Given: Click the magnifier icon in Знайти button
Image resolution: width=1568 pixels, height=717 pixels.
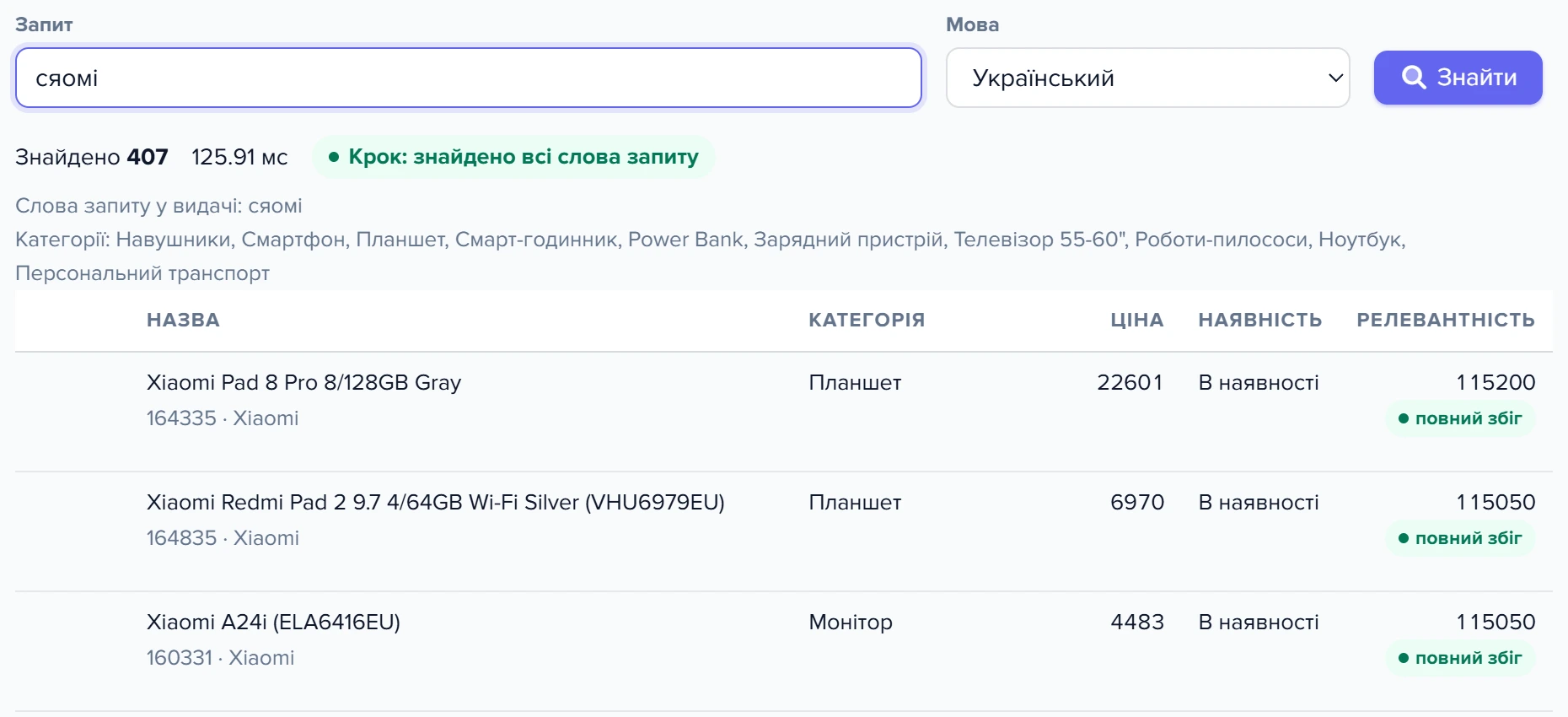Looking at the screenshot, I should click(1414, 78).
